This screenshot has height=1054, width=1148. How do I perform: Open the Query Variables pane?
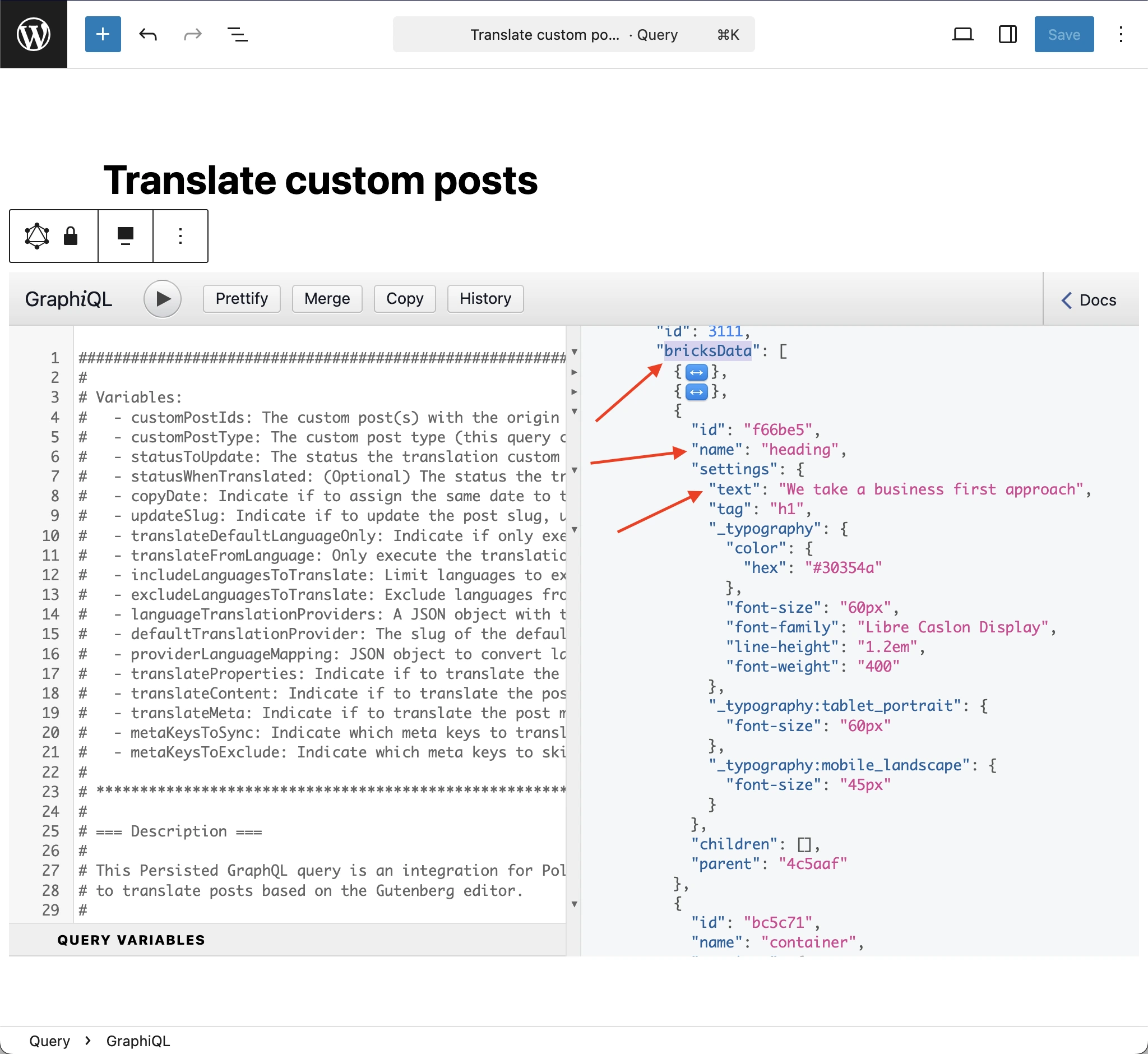[131, 940]
